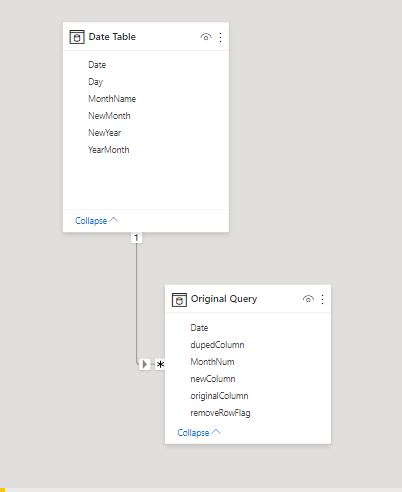Click the Original Query table icon
Image resolution: width=402 pixels, height=492 pixels.
(x=179, y=299)
